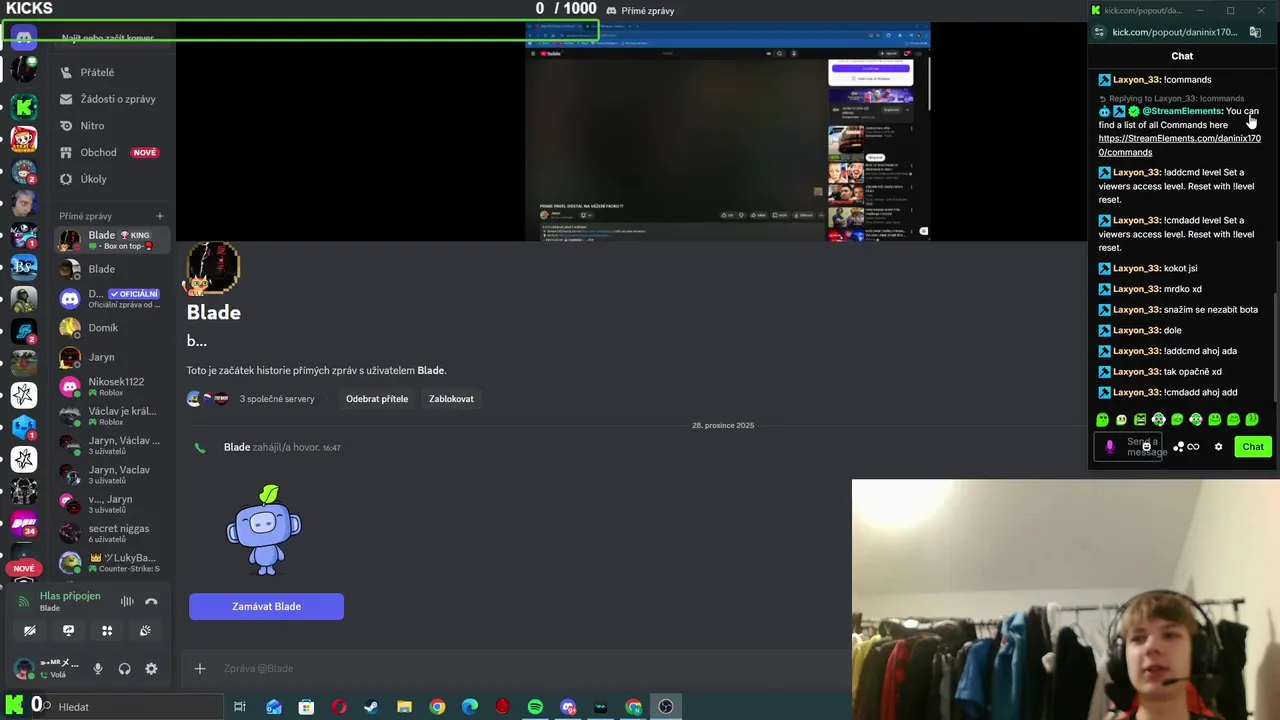The image size is (1280, 720).
Task: Click Zamávat Blade button
Action: point(266,606)
